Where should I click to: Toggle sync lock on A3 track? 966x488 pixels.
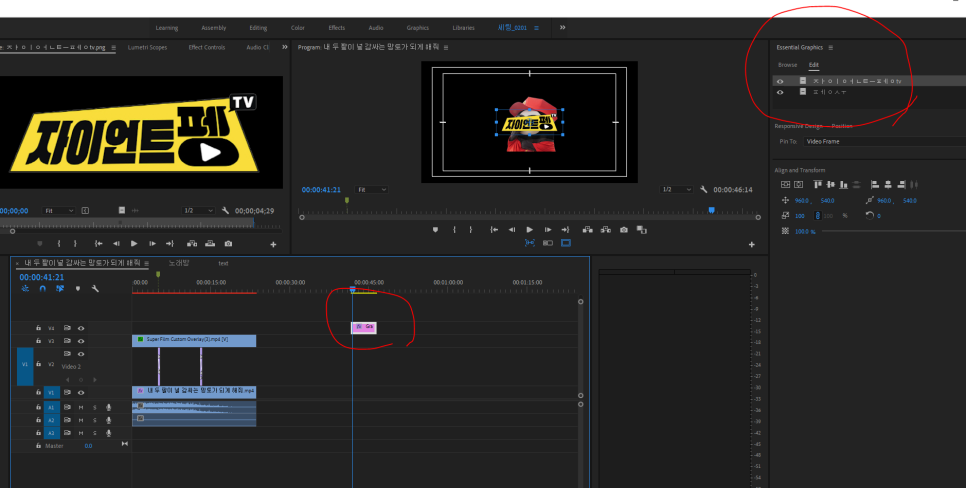67,433
